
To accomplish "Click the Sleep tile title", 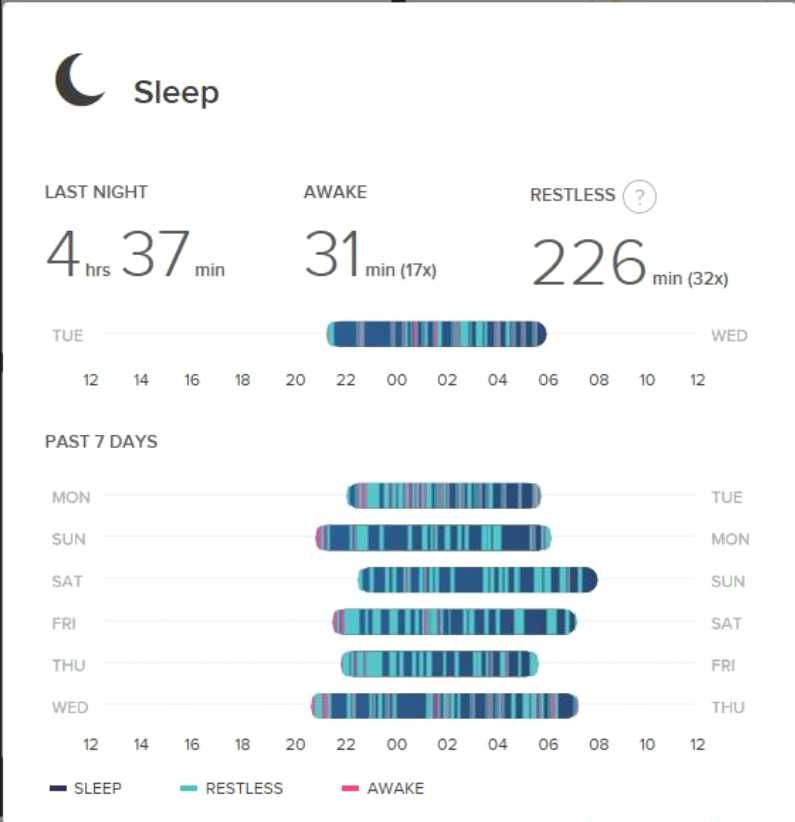I will (x=176, y=93).
